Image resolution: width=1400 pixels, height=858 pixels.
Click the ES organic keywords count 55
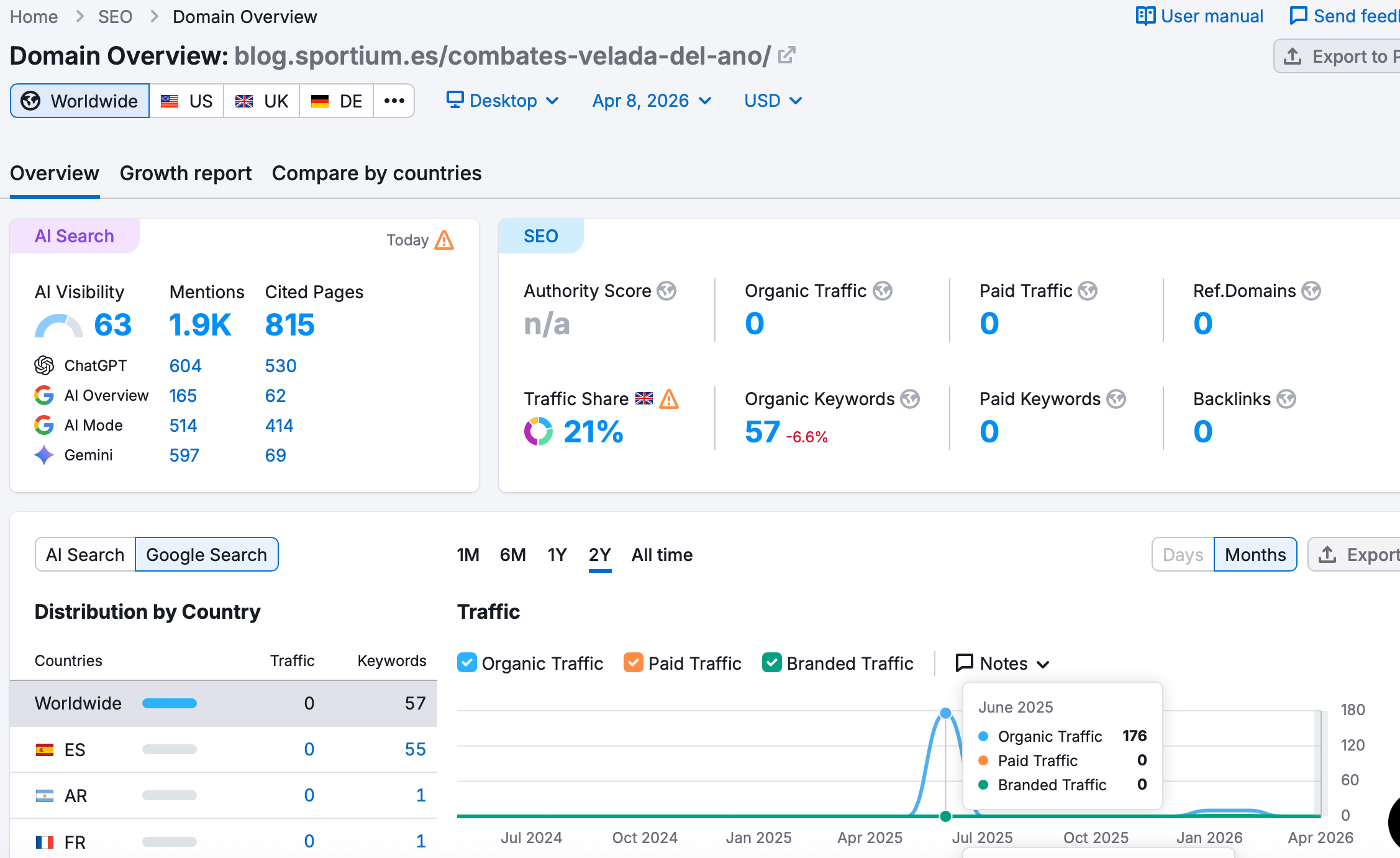[415, 749]
